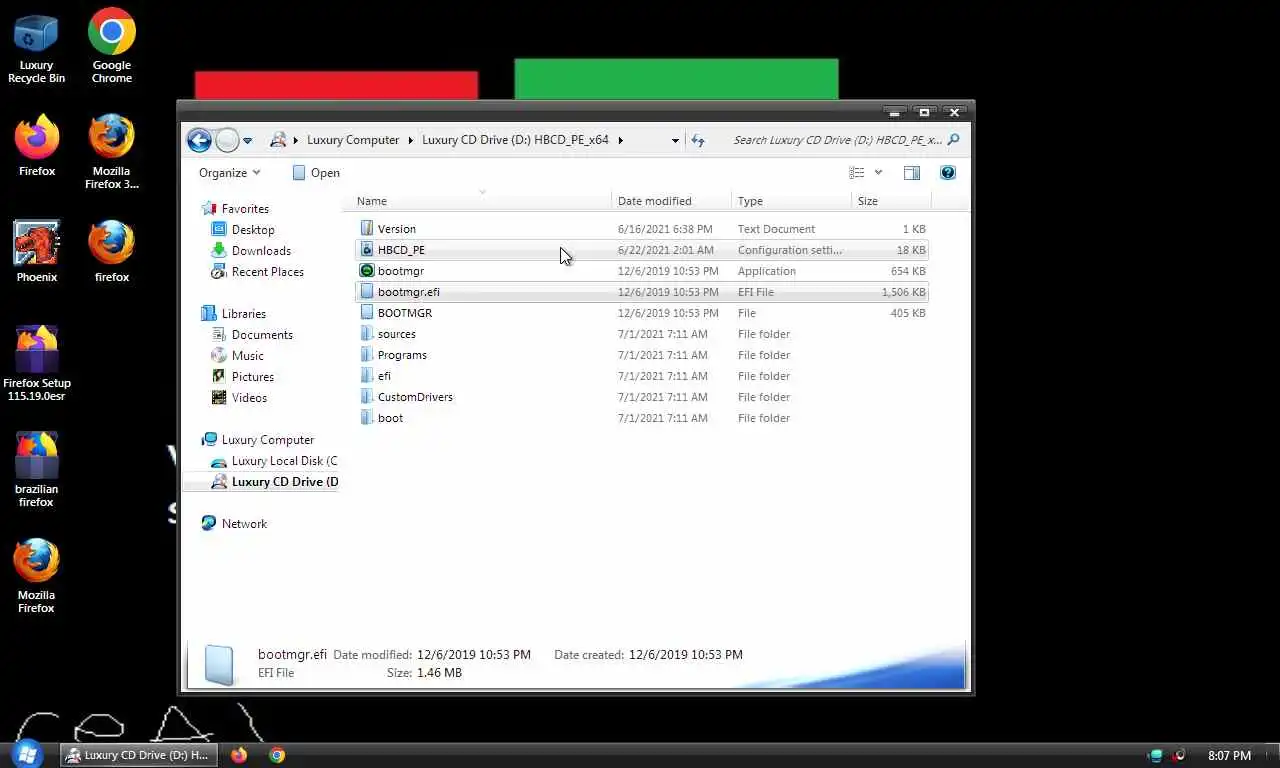1280x768 pixels.
Task: Click the Explorer Forward arrow button
Action: (228, 140)
